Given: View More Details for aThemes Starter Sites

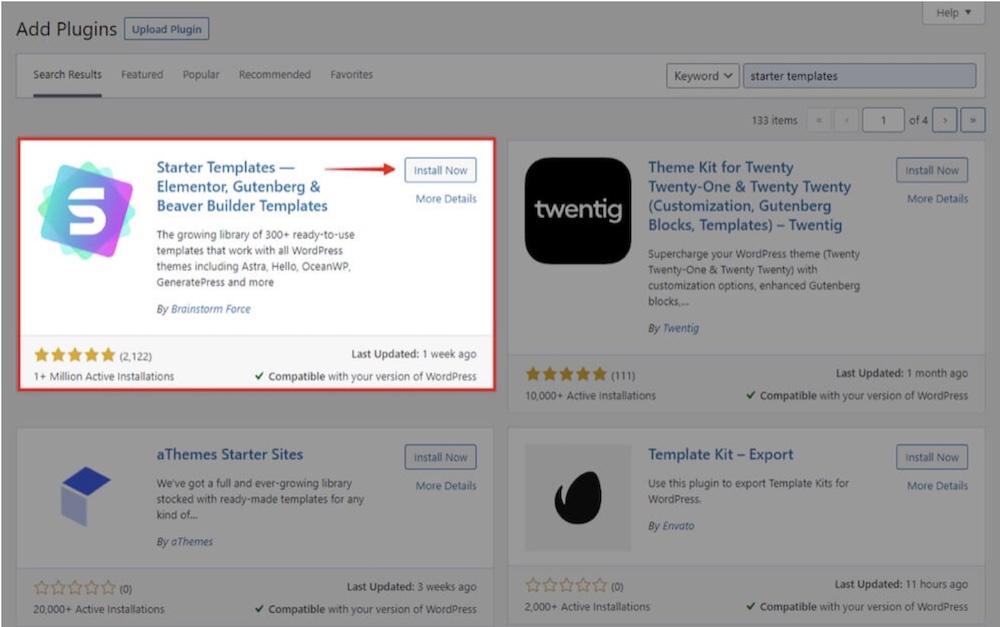Looking at the screenshot, I should click(446, 486).
